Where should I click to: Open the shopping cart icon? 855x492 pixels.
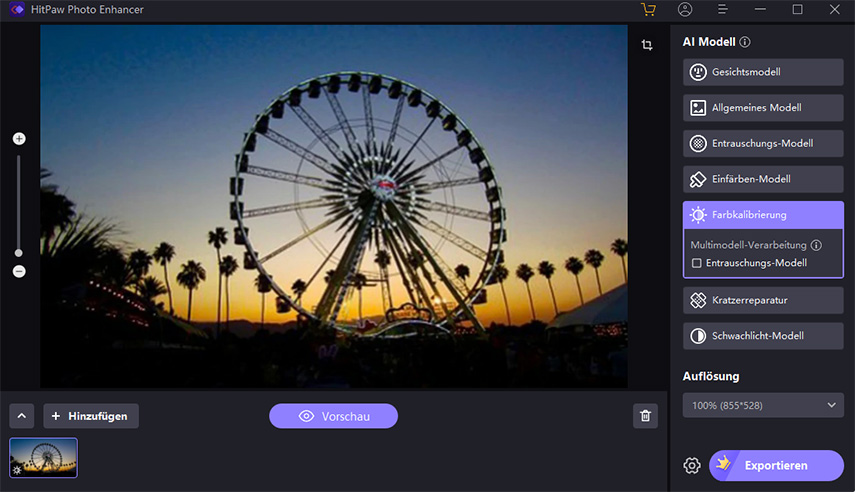point(648,10)
